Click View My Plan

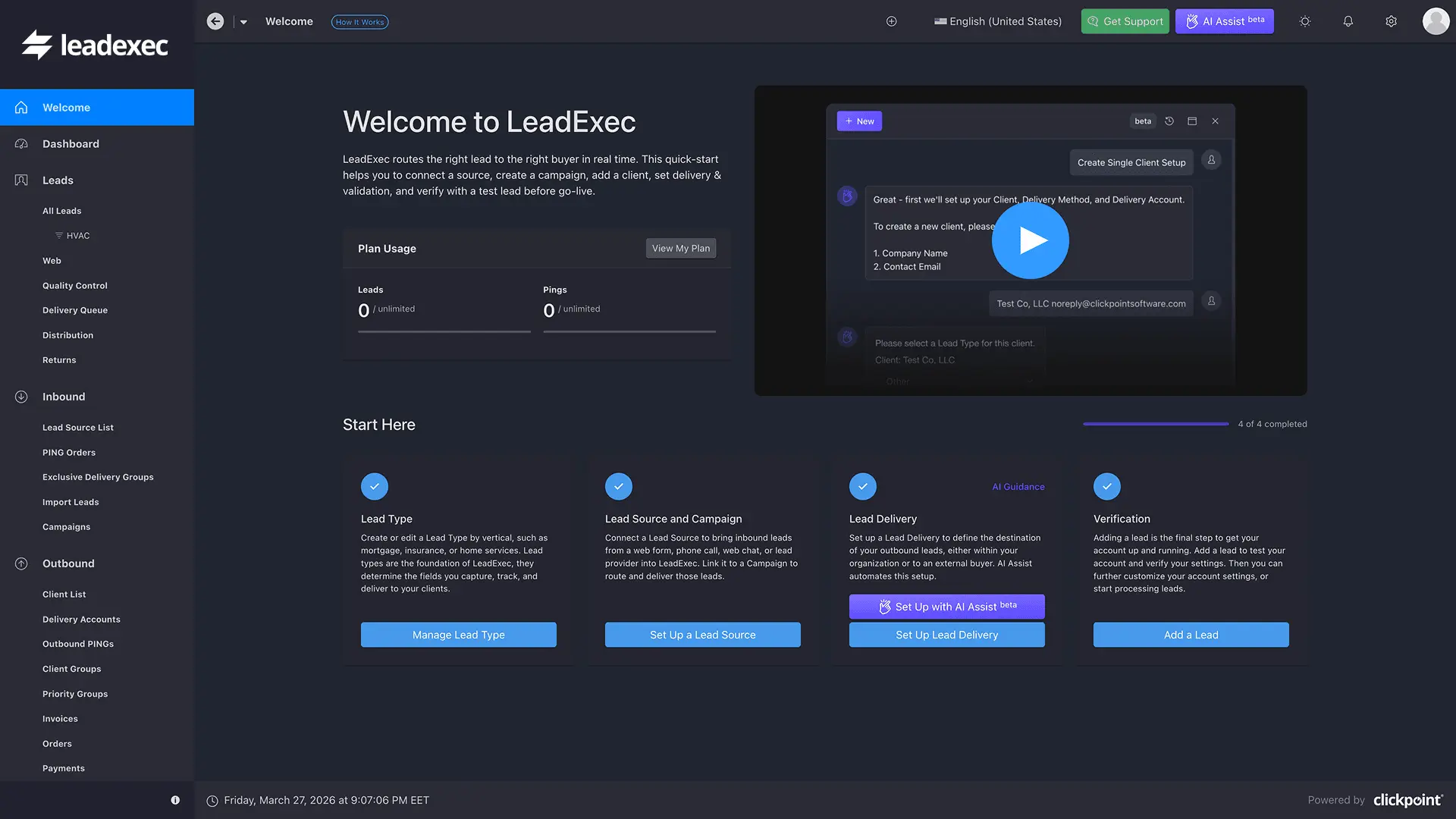point(681,248)
